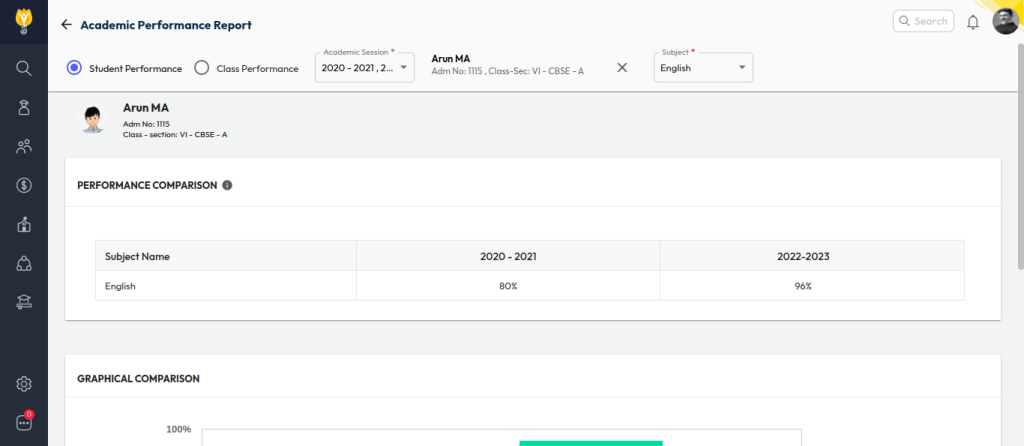
Task: Click the green bar in the graph
Action: point(590,442)
